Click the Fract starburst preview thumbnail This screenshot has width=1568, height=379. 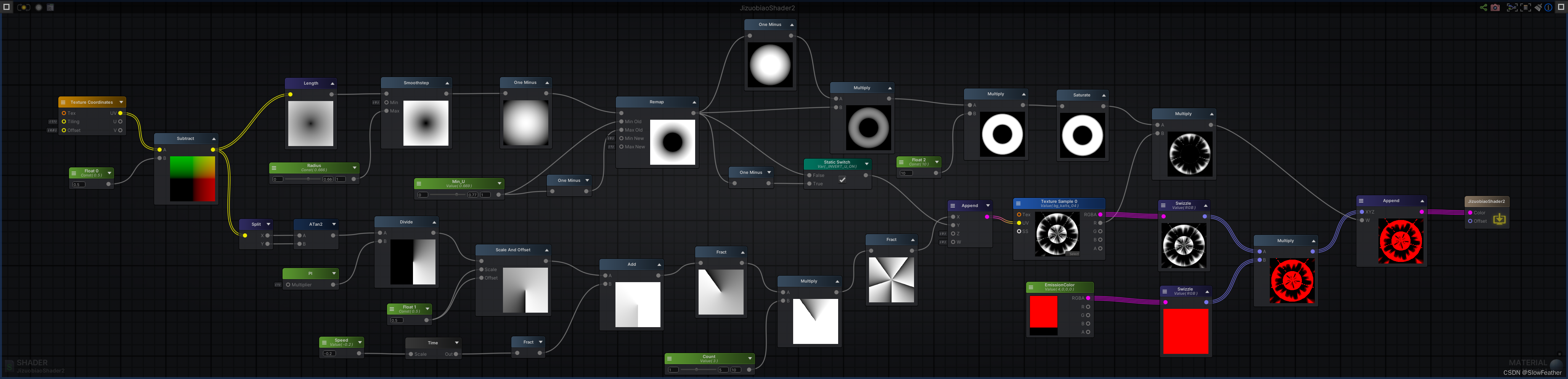891,280
